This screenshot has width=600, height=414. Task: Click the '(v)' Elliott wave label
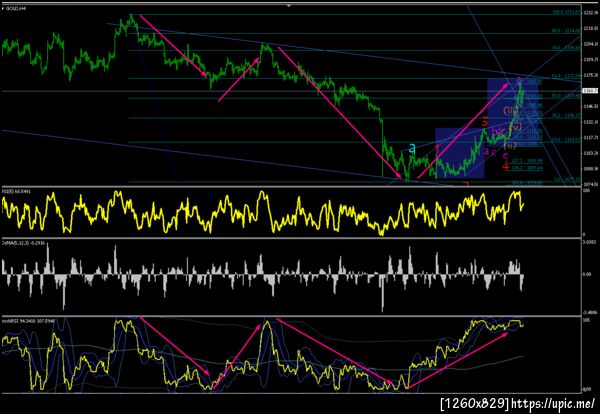[516, 127]
